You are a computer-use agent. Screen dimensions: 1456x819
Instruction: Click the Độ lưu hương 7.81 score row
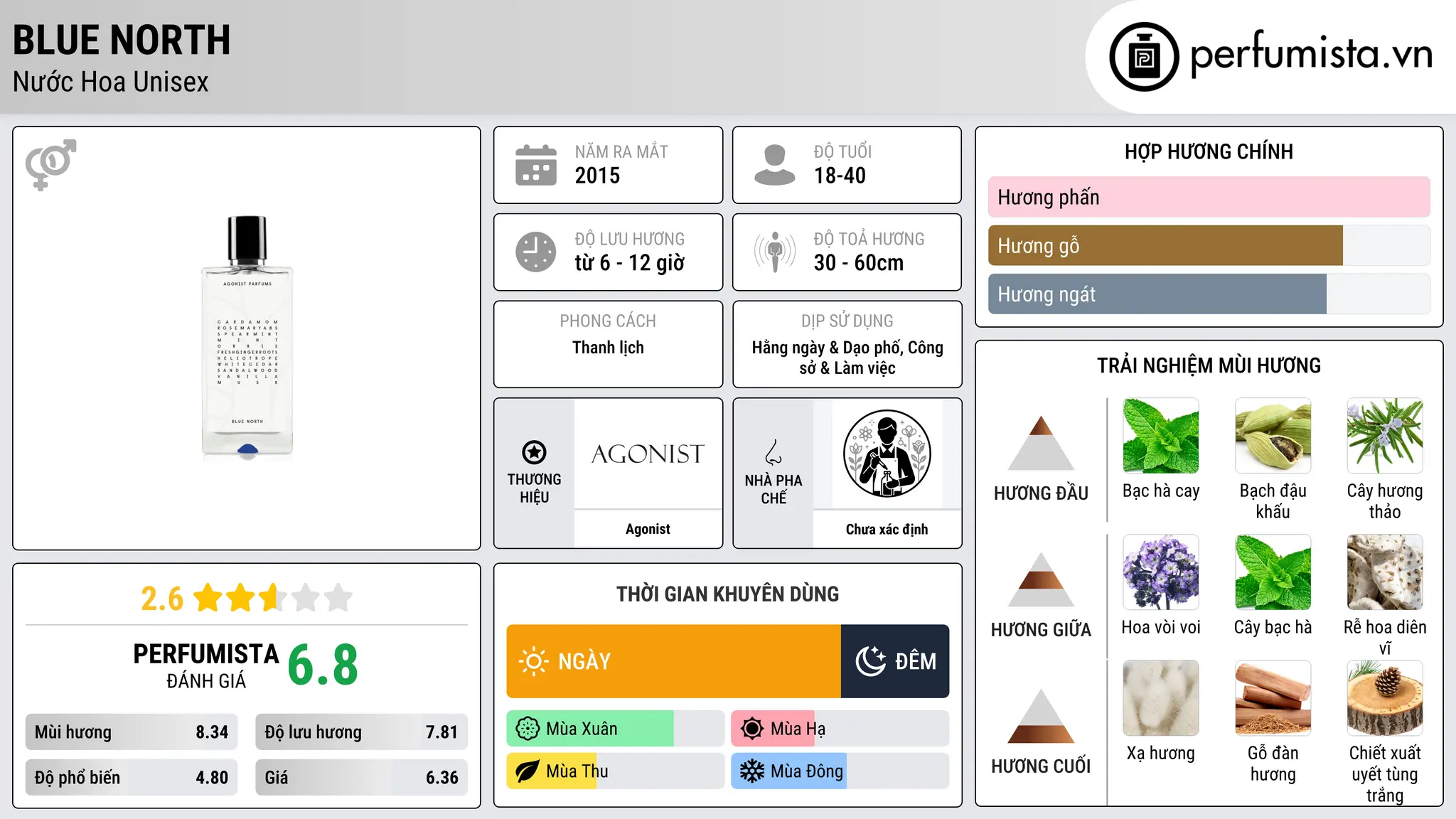click(361, 732)
